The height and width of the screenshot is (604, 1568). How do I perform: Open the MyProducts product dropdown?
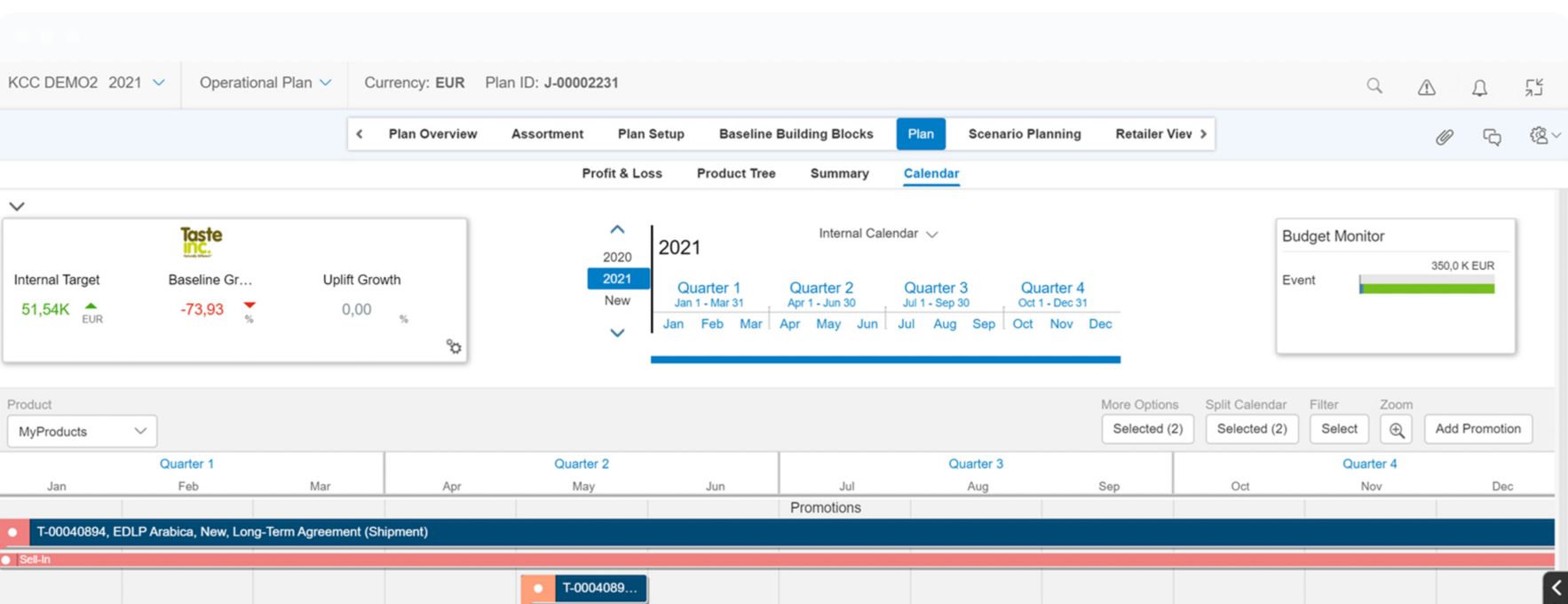point(82,432)
